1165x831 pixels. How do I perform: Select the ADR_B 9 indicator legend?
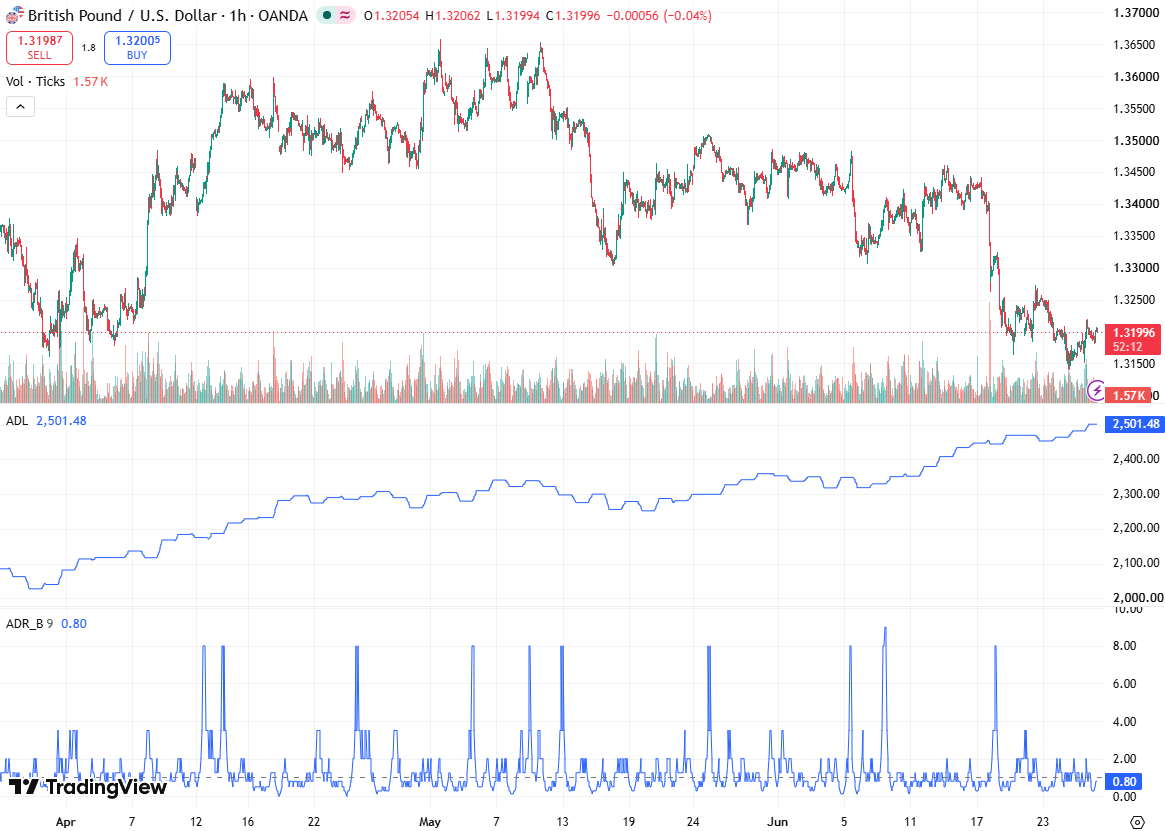pyautogui.click(x=29, y=624)
